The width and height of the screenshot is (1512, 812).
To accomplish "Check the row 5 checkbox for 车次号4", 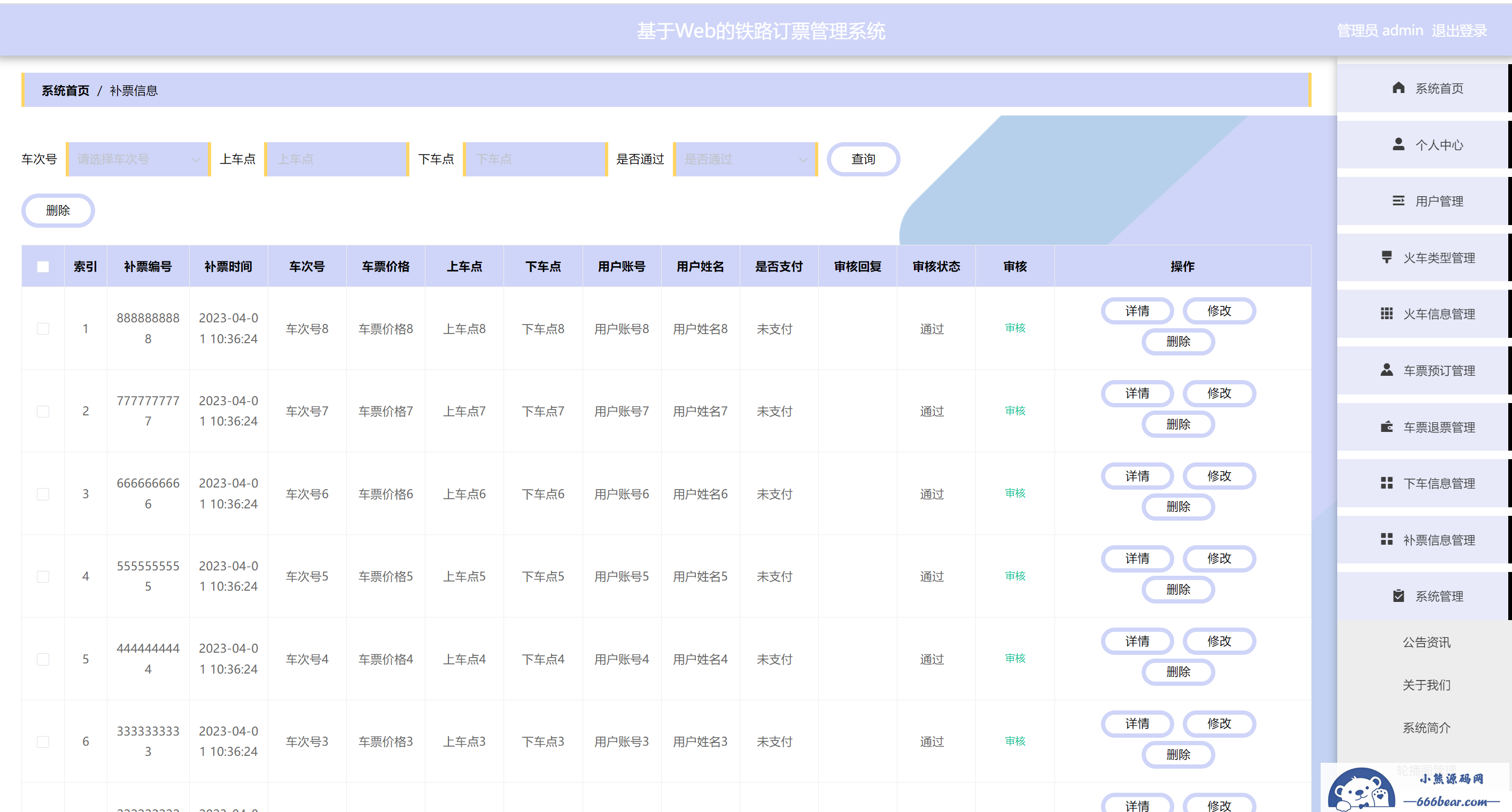I will [43, 659].
